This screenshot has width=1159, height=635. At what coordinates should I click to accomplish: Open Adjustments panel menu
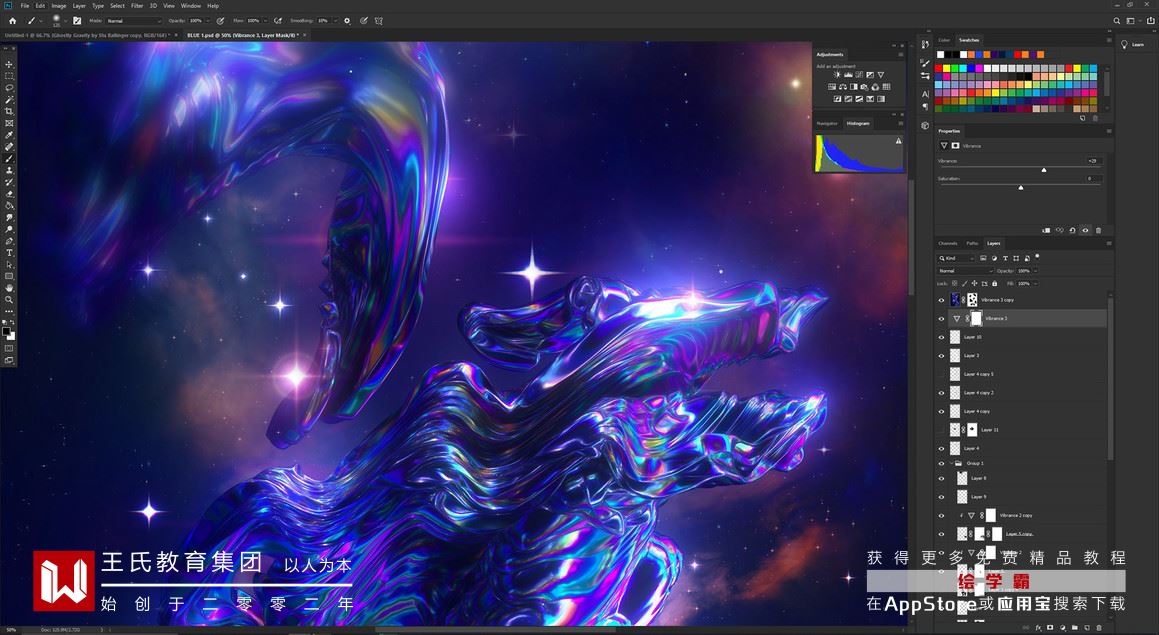tap(900, 54)
